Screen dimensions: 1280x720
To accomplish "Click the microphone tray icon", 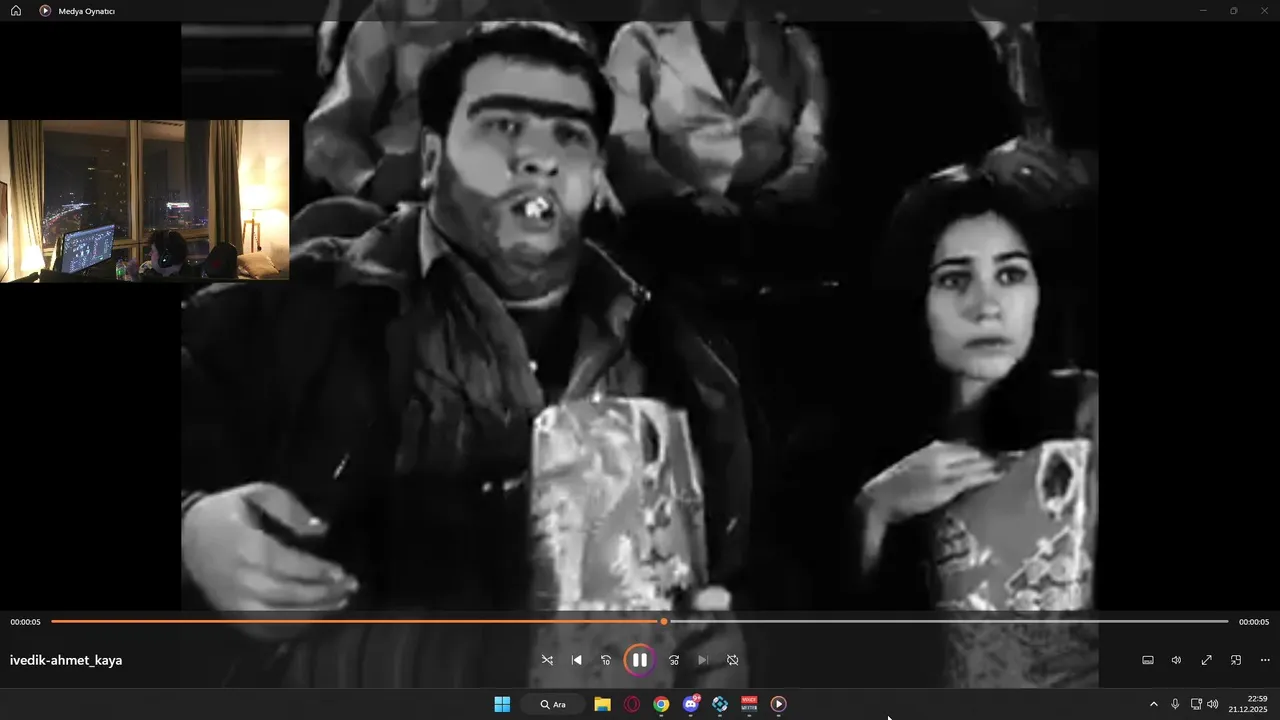I will (x=1175, y=704).
